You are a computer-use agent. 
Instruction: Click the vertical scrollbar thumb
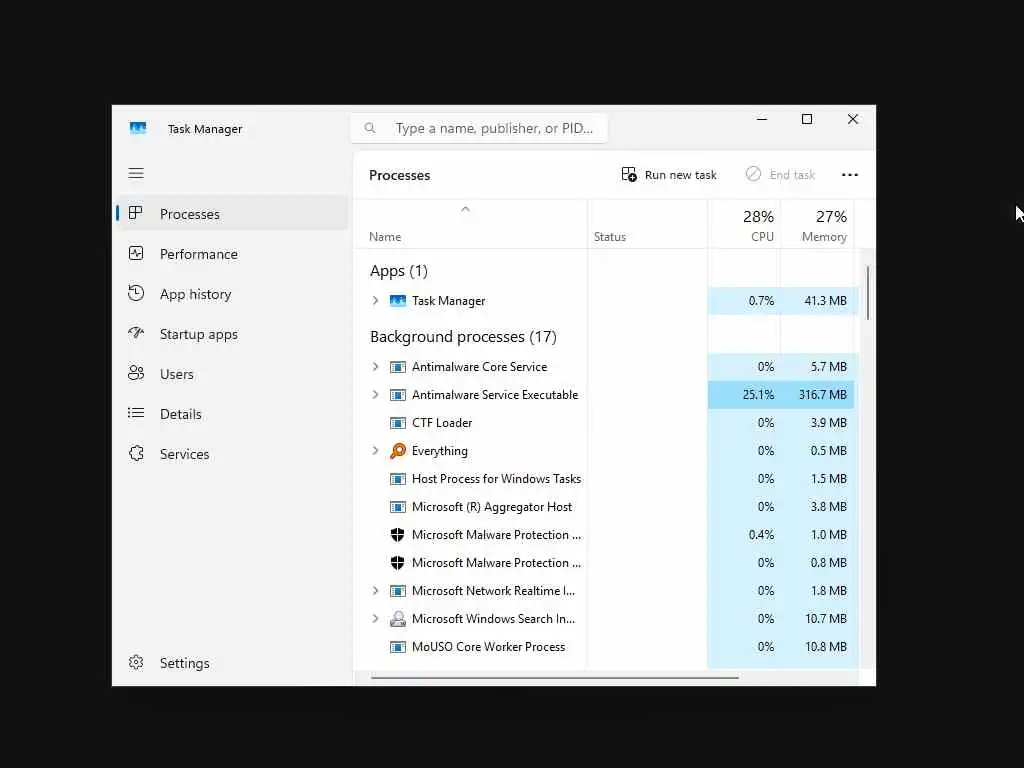868,293
